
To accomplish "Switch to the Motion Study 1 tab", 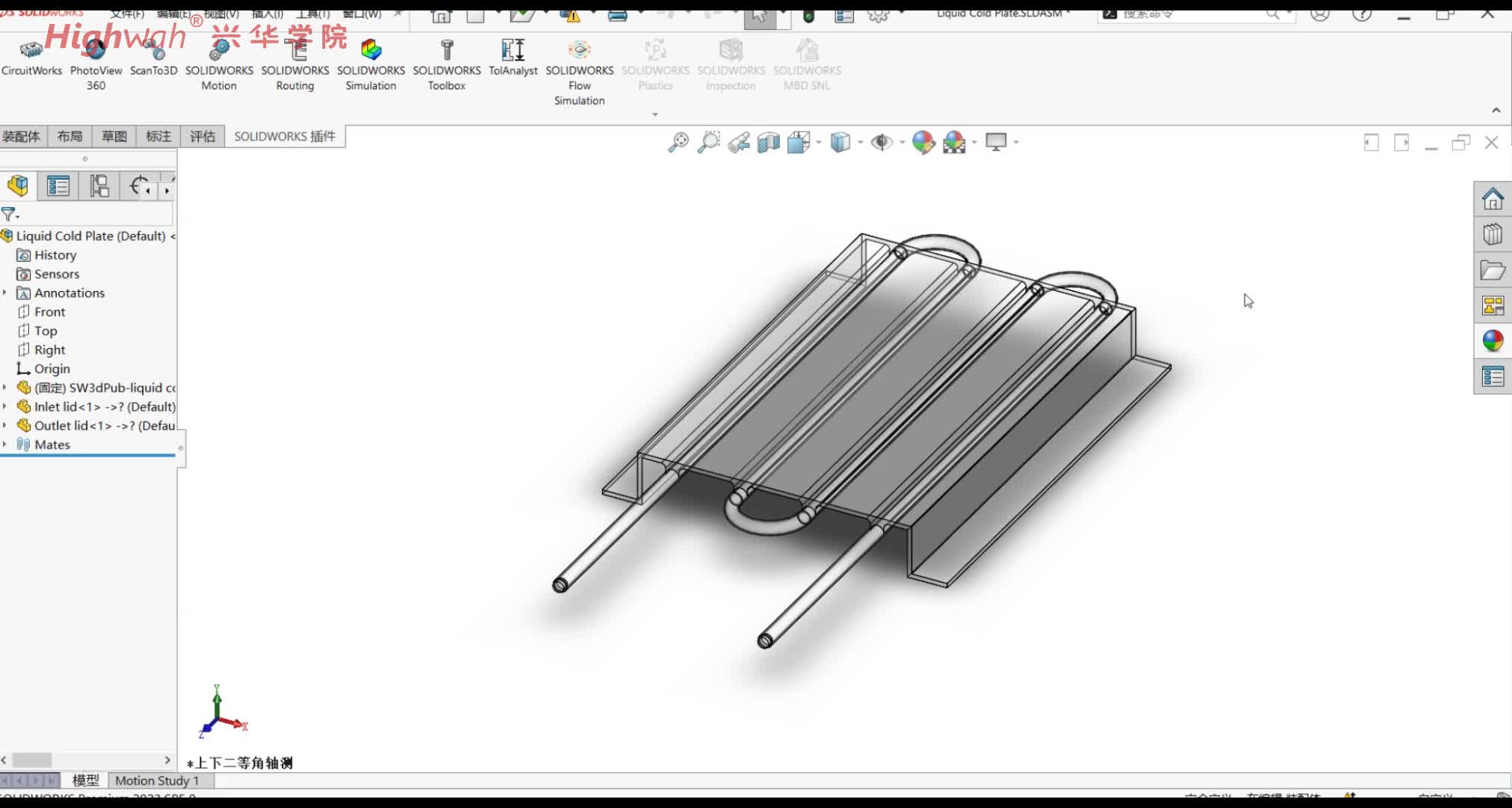I will point(157,780).
